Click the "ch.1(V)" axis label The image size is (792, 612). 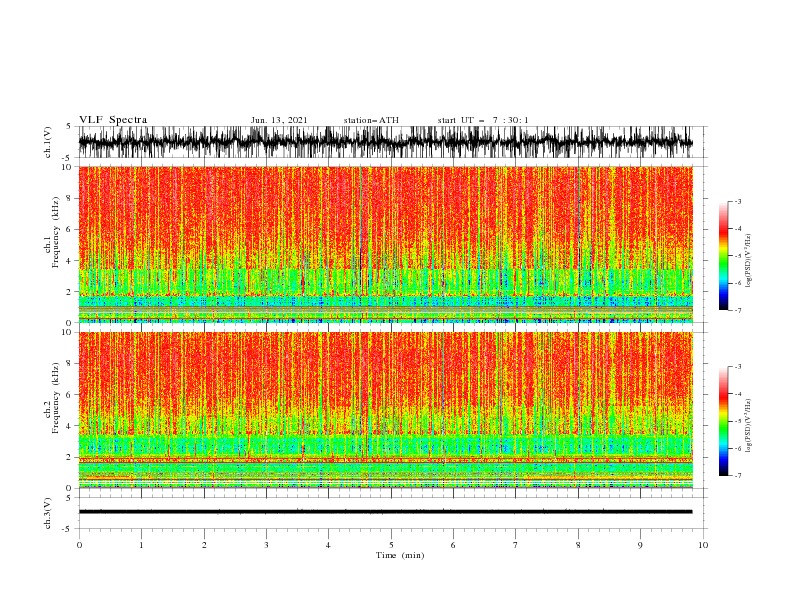pyautogui.click(x=48, y=142)
